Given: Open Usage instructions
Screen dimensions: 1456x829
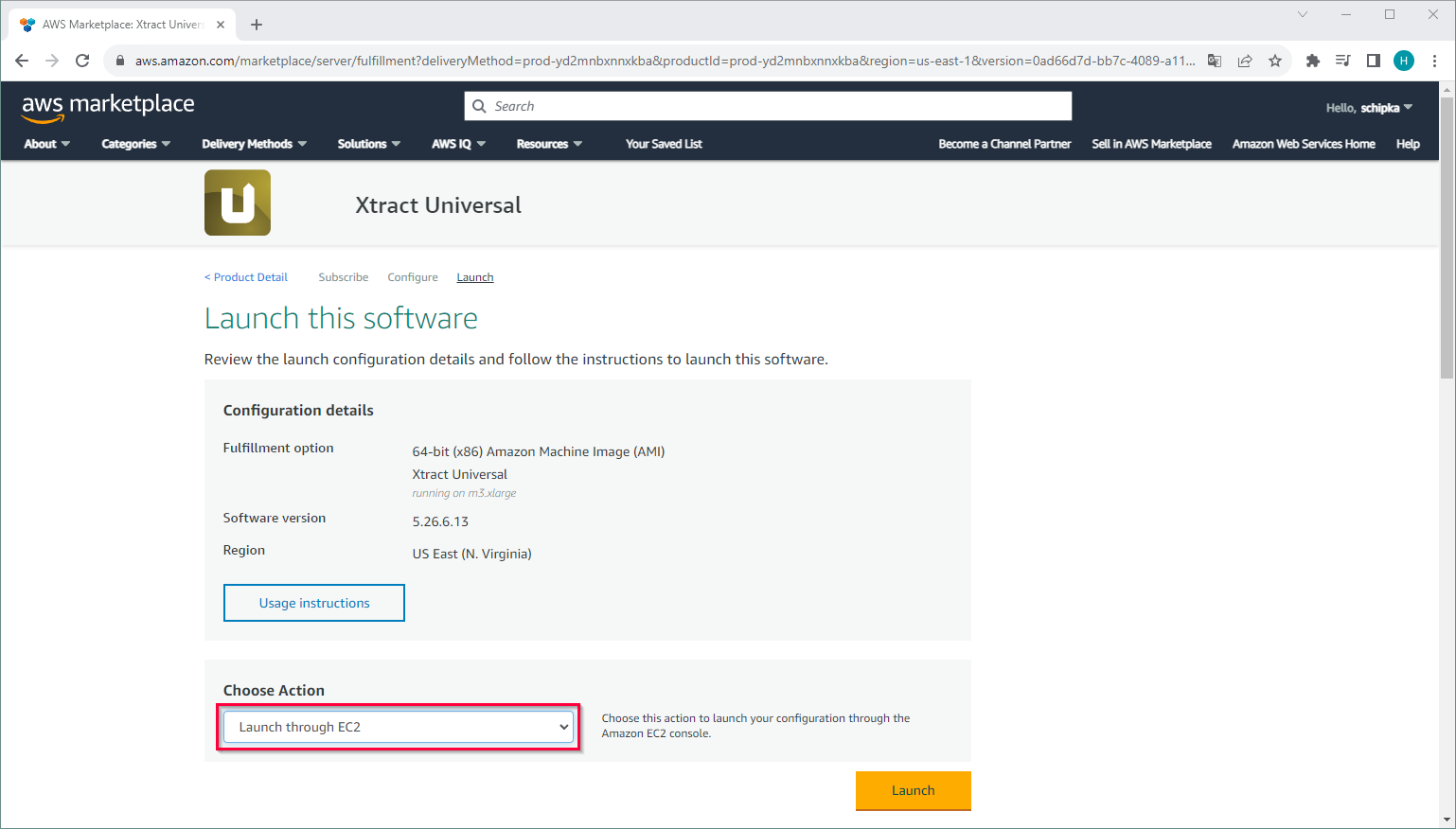Looking at the screenshot, I should point(314,603).
